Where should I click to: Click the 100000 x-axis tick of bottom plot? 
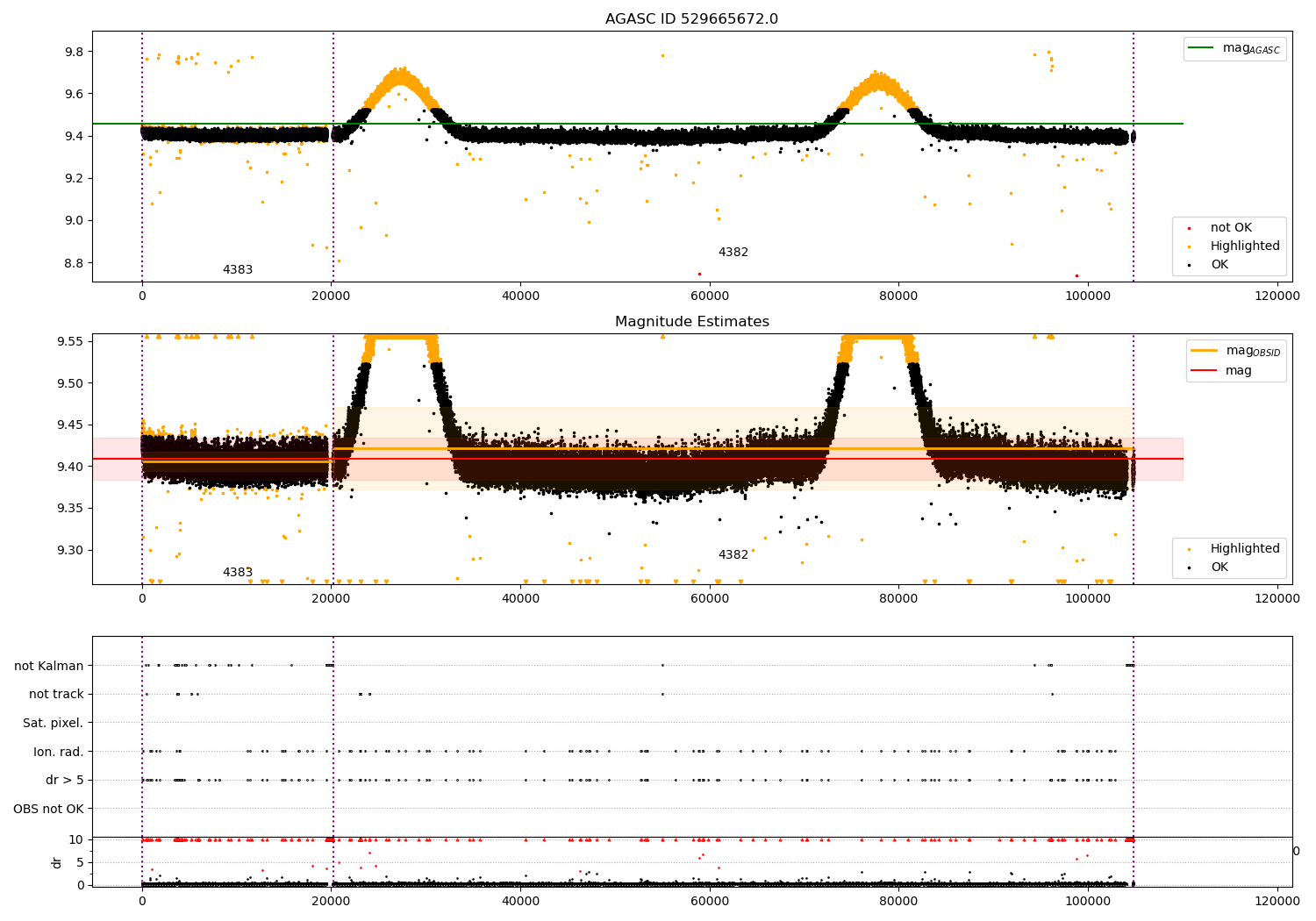1088,900
